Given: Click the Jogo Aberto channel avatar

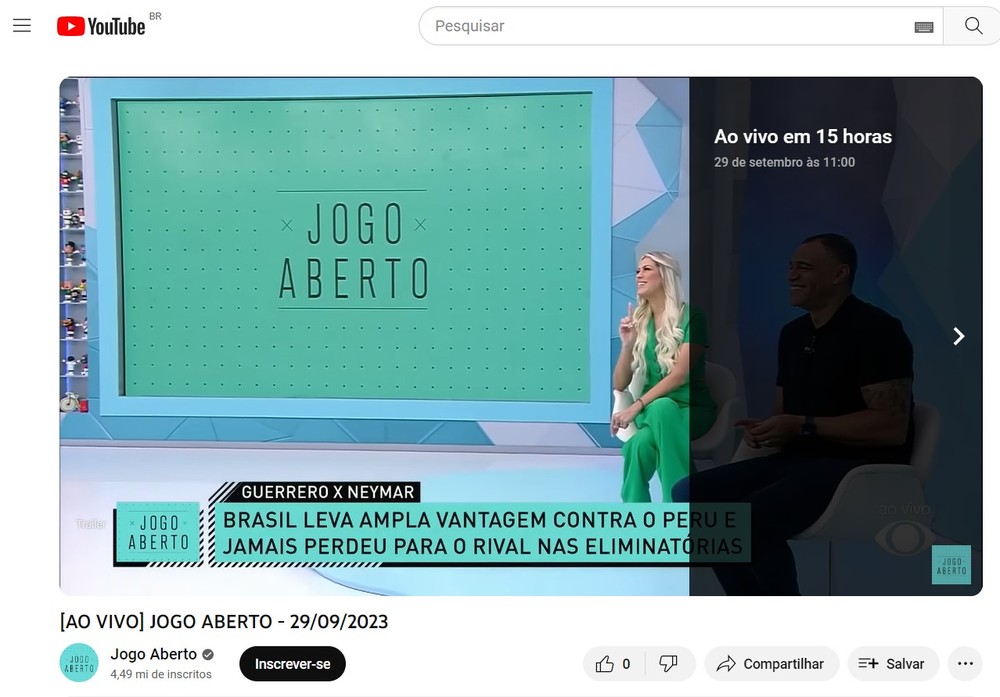Looking at the screenshot, I should coord(78,663).
